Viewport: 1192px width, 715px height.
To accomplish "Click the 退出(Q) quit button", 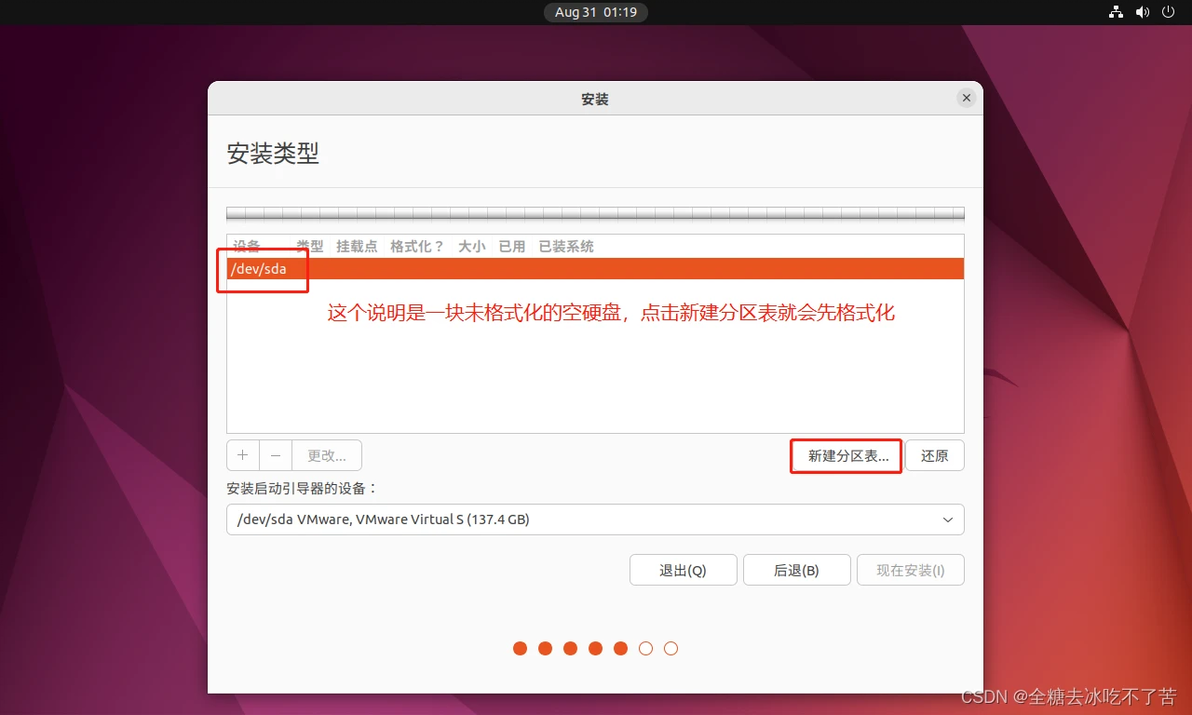I will point(683,570).
